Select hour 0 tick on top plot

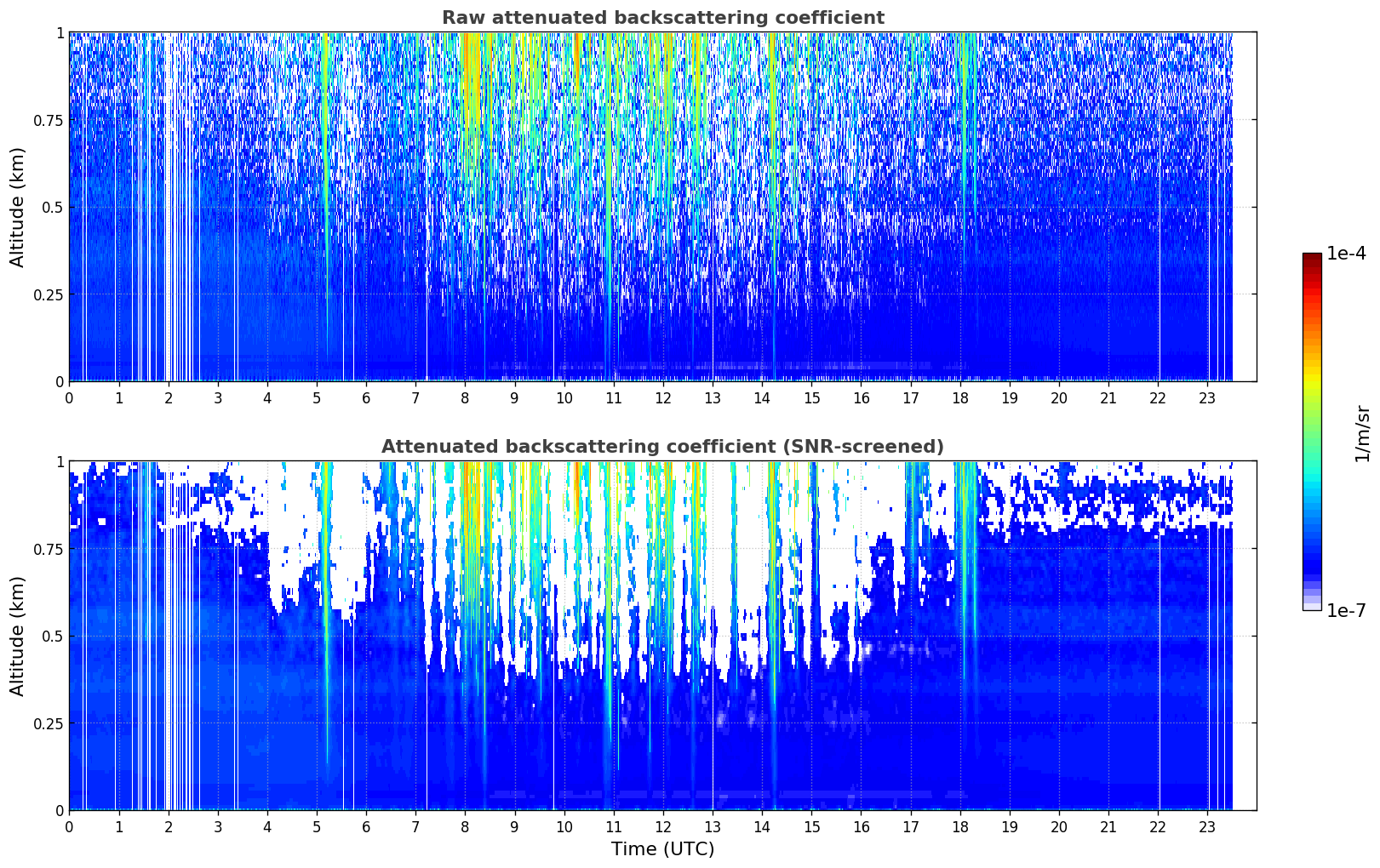click(70, 397)
